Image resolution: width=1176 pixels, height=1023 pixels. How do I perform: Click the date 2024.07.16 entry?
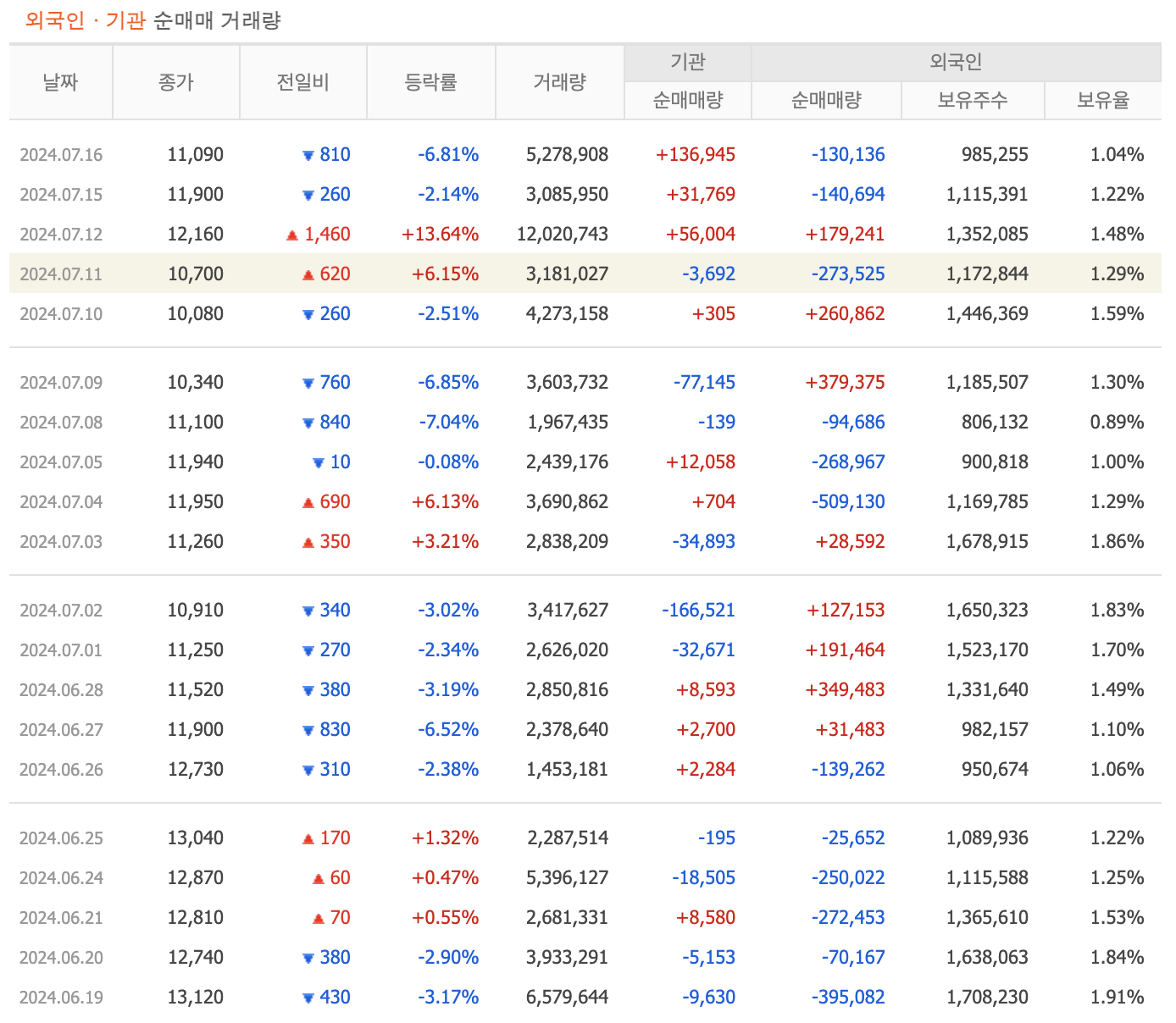tap(60, 154)
